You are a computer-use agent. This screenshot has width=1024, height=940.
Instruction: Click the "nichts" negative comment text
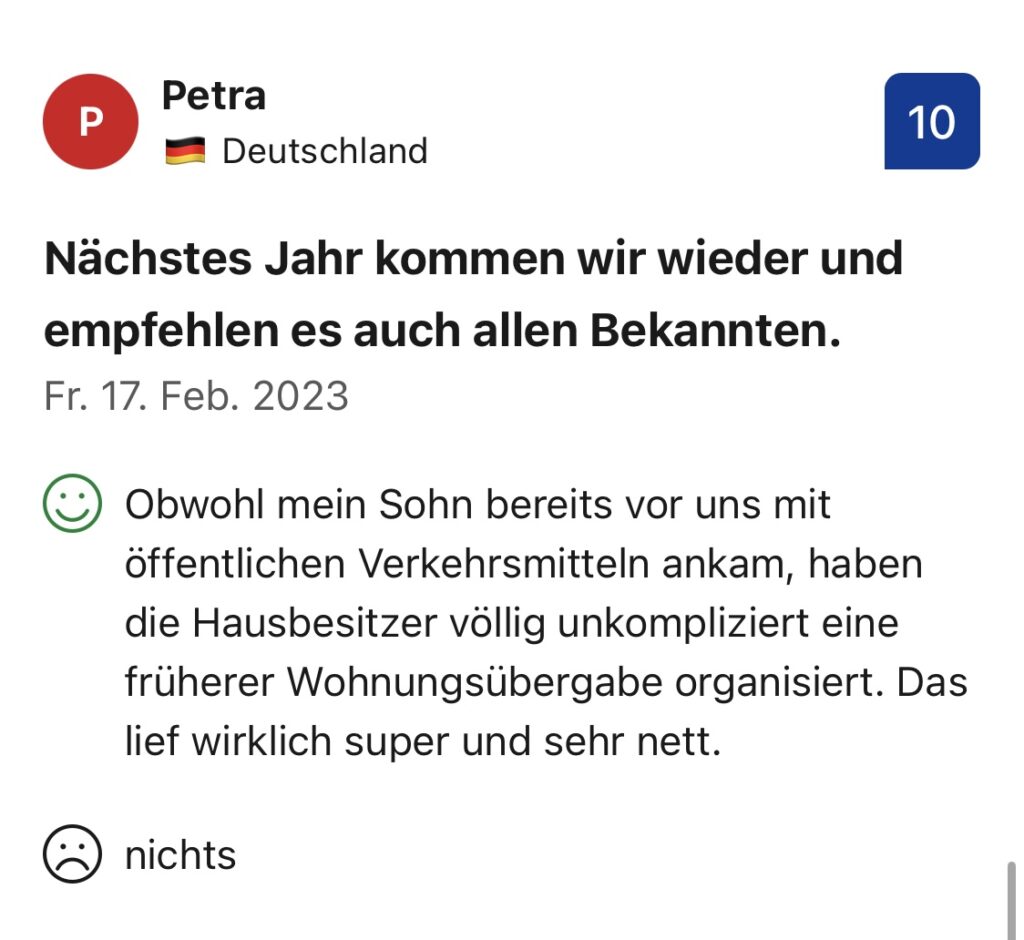(x=180, y=856)
